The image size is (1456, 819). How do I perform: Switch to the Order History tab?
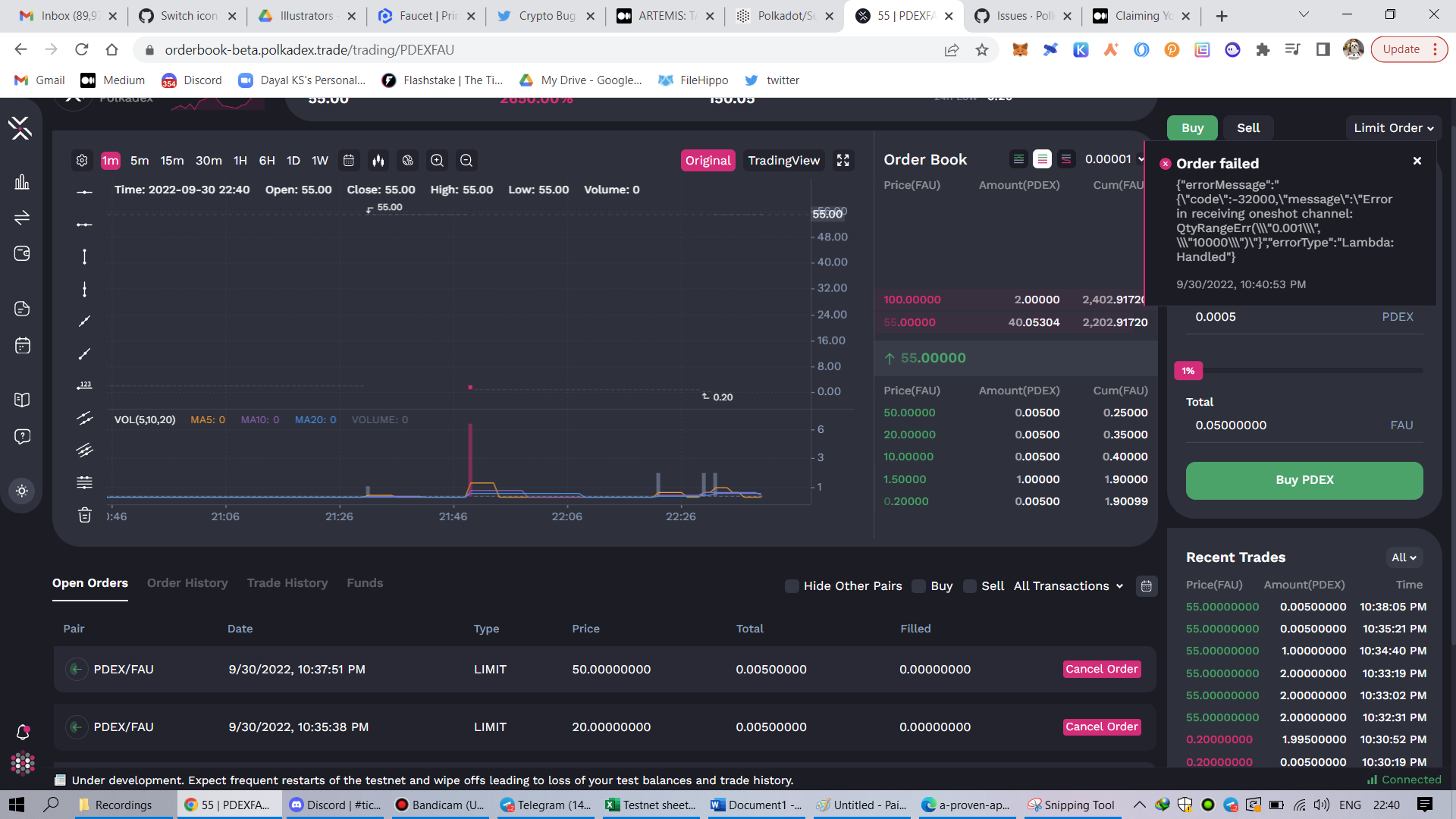point(187,583)
